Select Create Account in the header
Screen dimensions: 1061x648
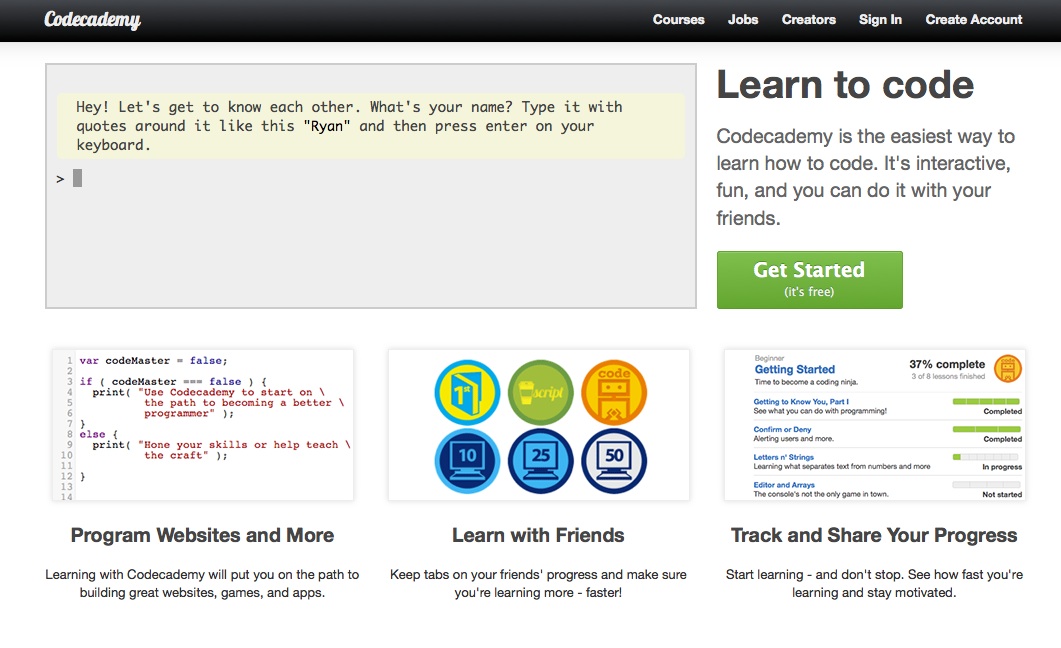[973, 20]
